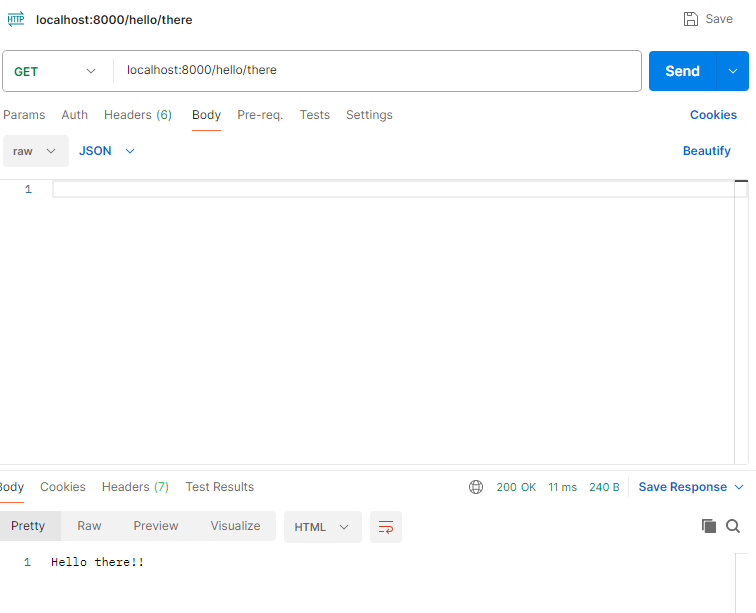Click the 240 B response size

tap(604, 487)
